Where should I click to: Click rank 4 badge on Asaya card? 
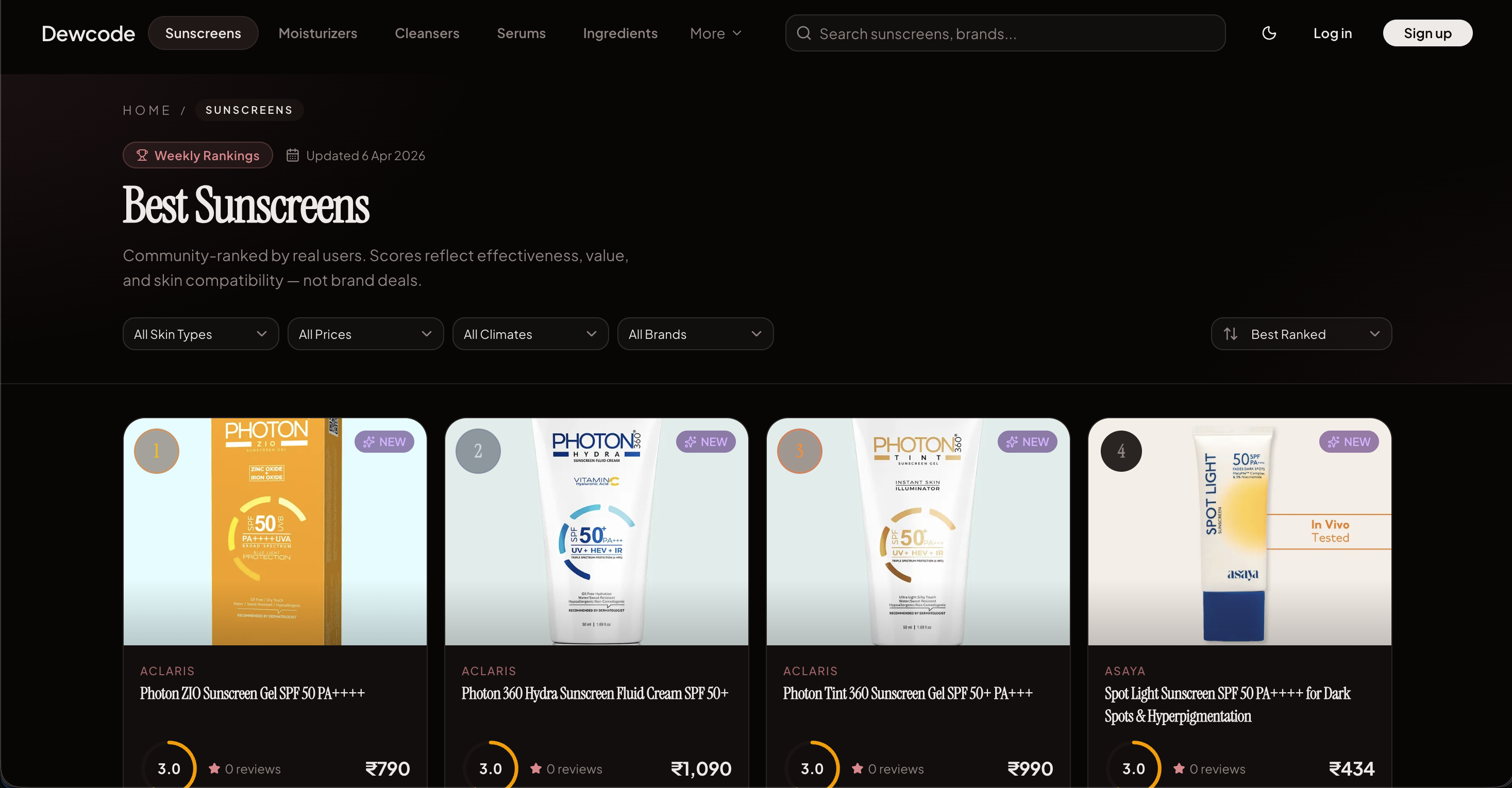pyautogui.click(x=1121, y=451)
